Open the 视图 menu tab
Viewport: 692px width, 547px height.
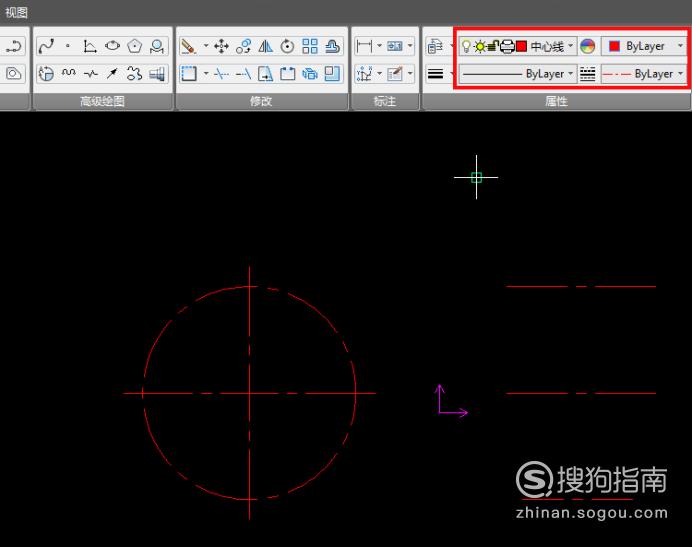tap(16, 12)
